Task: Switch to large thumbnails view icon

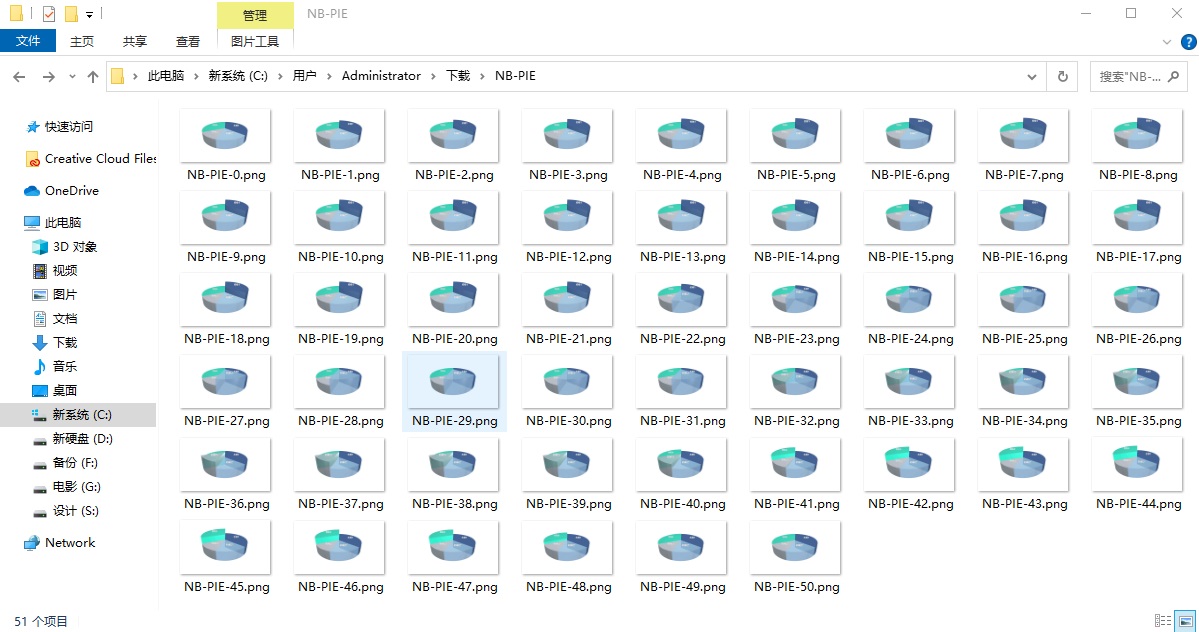Action: coord(1185,621)
